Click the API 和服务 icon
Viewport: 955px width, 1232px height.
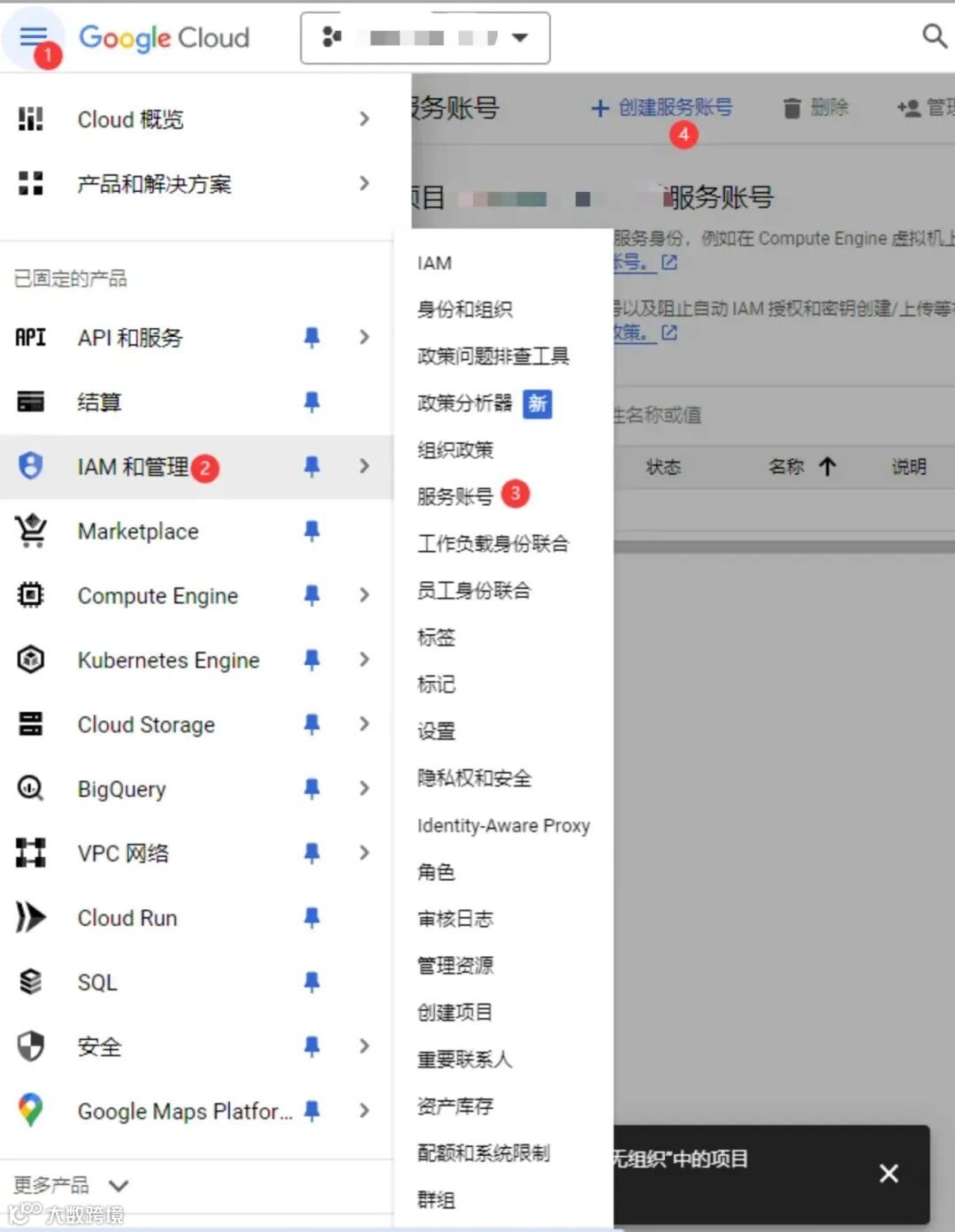31,337
